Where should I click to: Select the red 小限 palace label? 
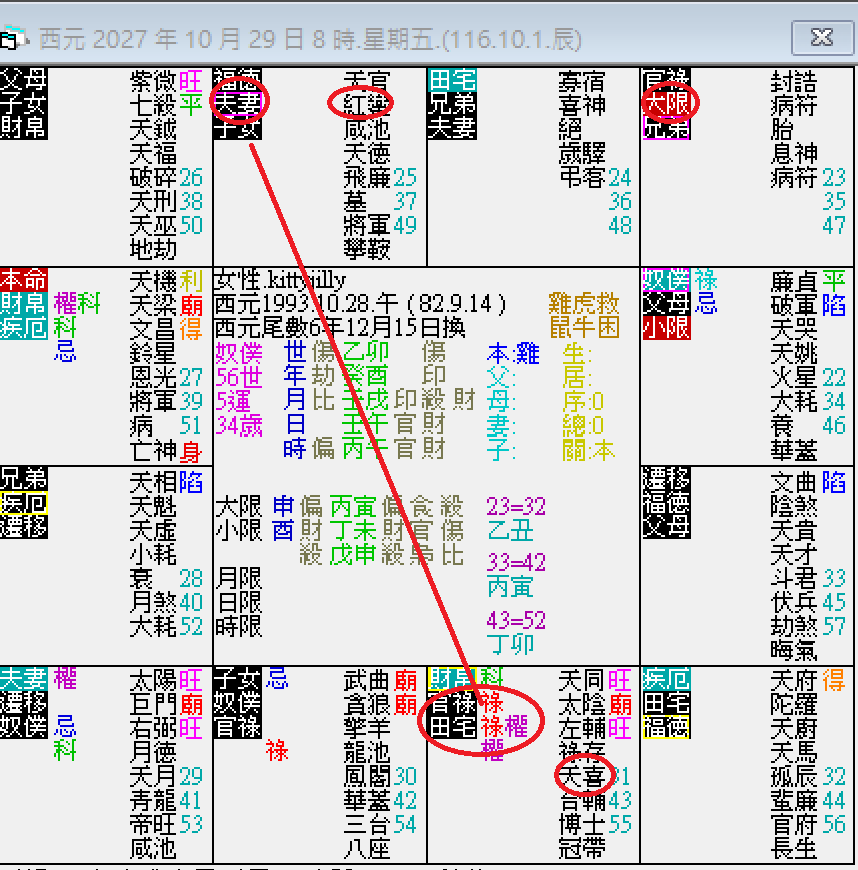[667, 327]
